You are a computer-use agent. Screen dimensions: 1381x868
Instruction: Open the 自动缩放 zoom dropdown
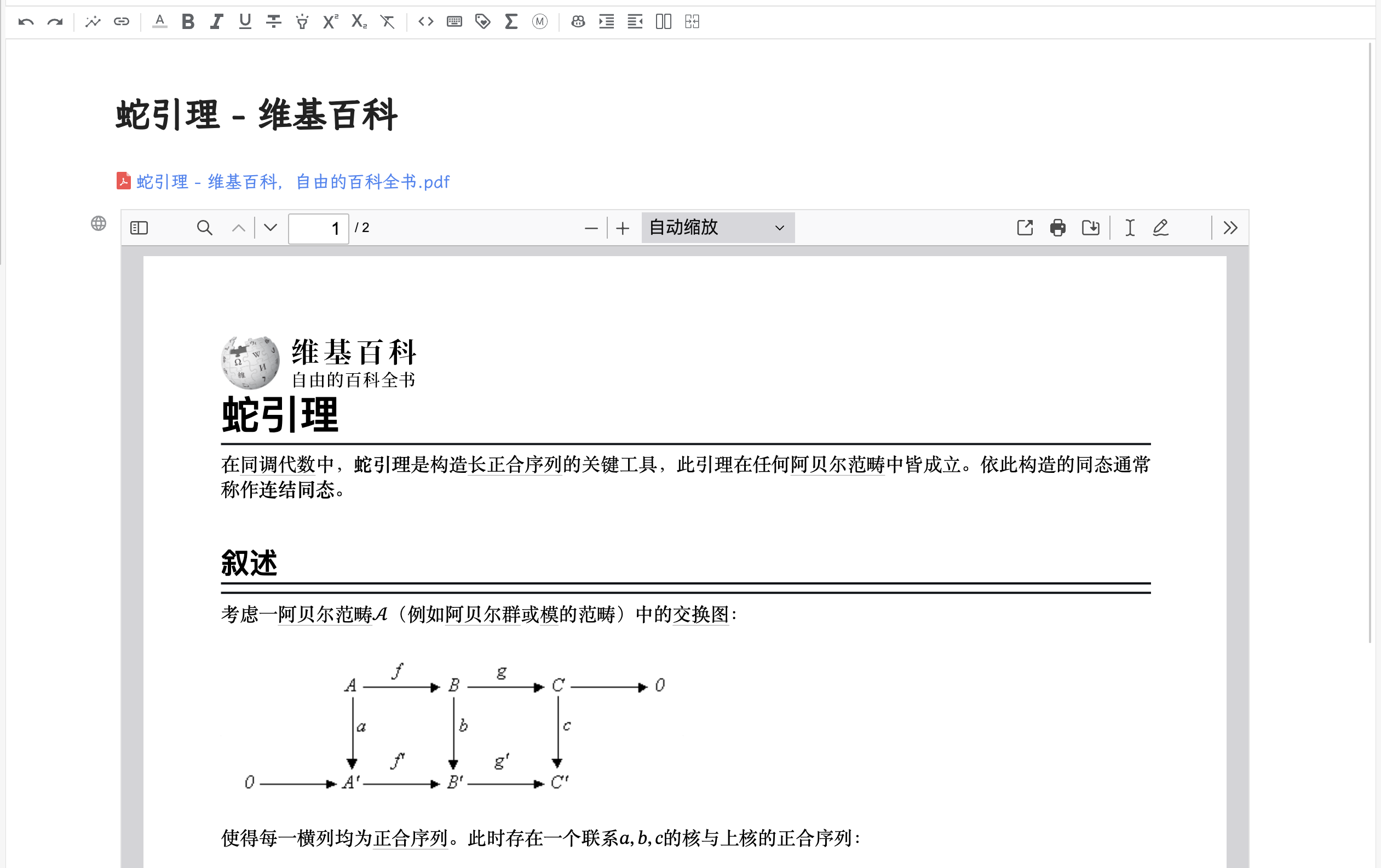click(x=717, y=228)
